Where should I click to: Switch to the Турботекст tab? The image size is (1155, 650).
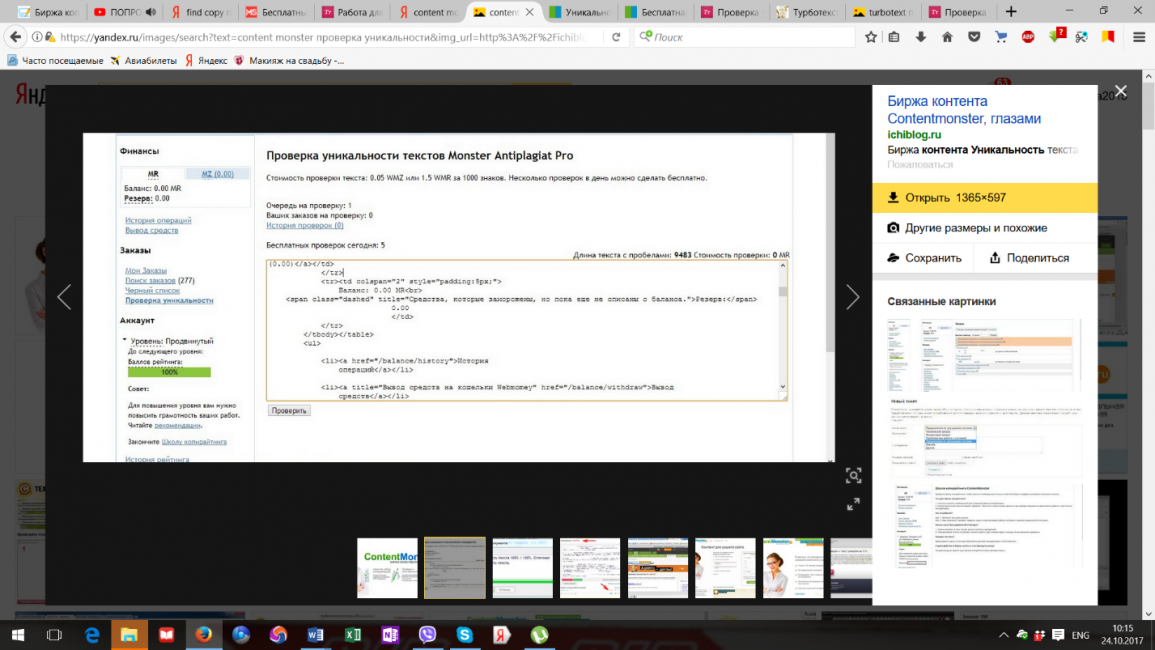coord(807,12)
